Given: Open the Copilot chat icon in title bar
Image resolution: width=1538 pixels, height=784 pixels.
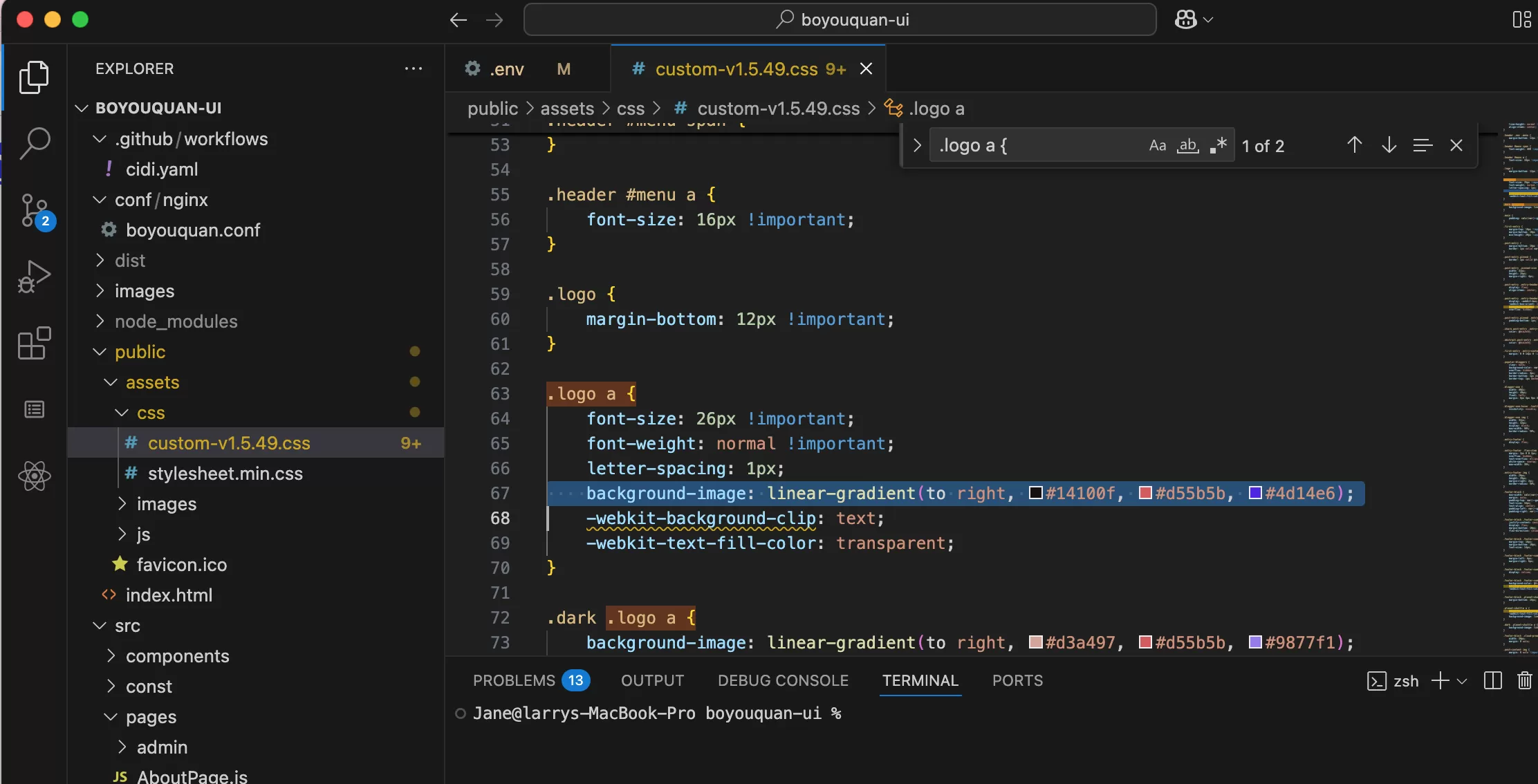Looking at the screenshot, I should (1185, 19).
